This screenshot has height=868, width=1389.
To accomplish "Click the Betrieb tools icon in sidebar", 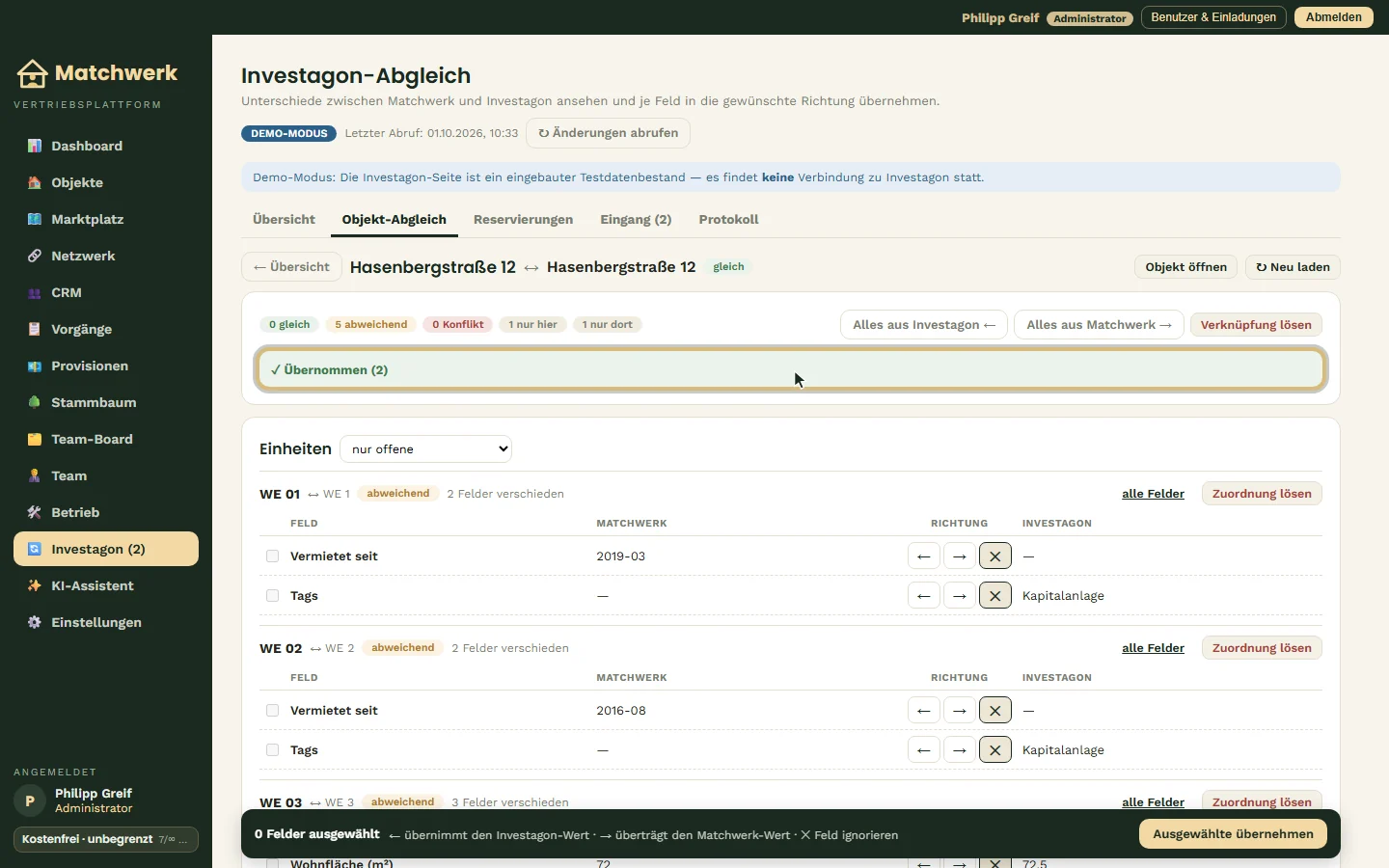I will (35, 512).
